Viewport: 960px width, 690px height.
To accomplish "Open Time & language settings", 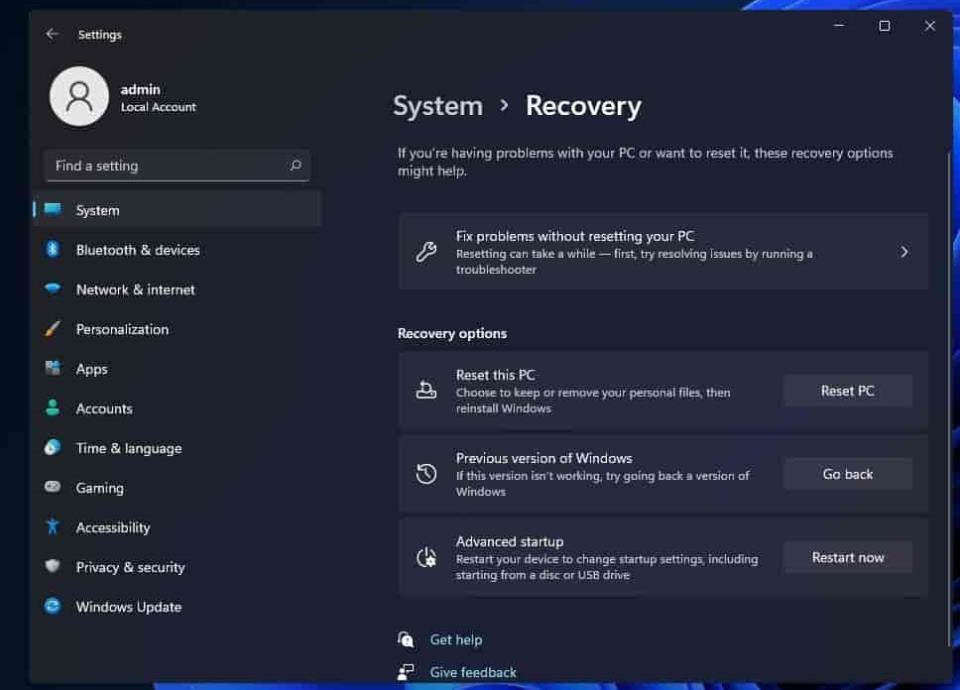I will (x=128, y=448).
